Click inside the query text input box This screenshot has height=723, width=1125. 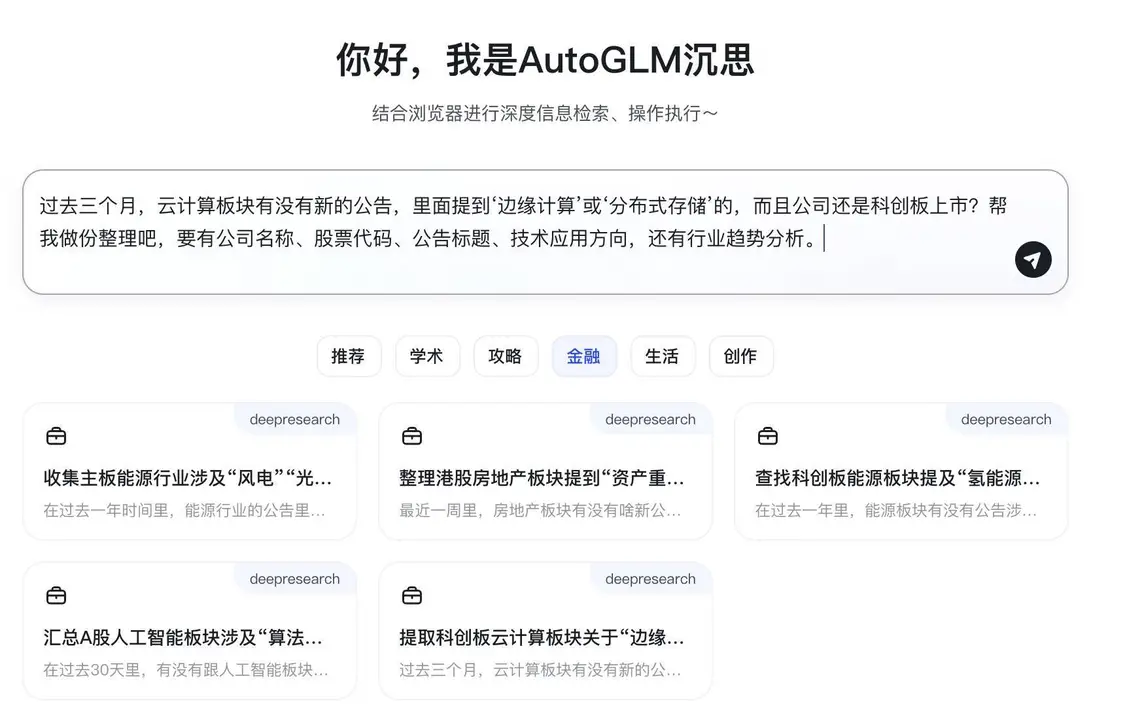click(x=545, y=232)
